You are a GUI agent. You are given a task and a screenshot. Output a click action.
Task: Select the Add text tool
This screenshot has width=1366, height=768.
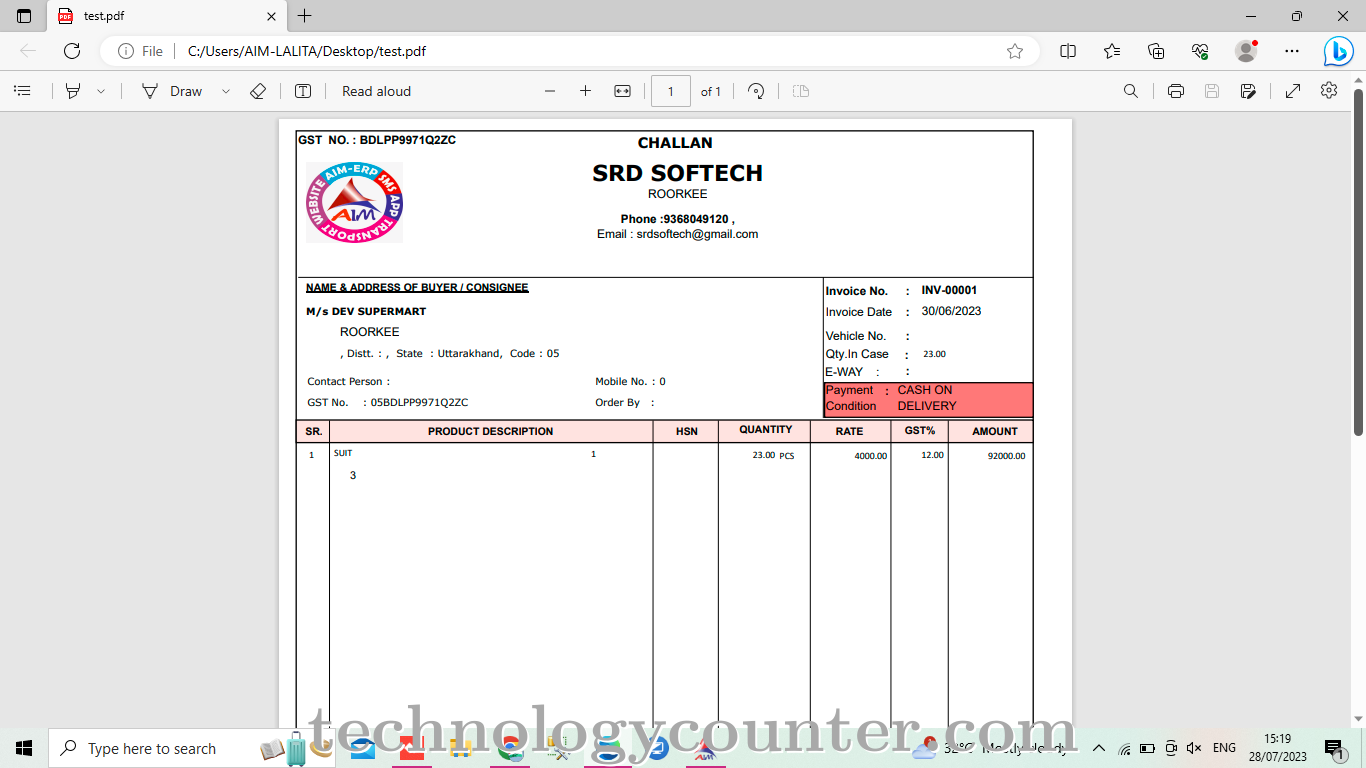pyautogui.click(x=303, y=91)
